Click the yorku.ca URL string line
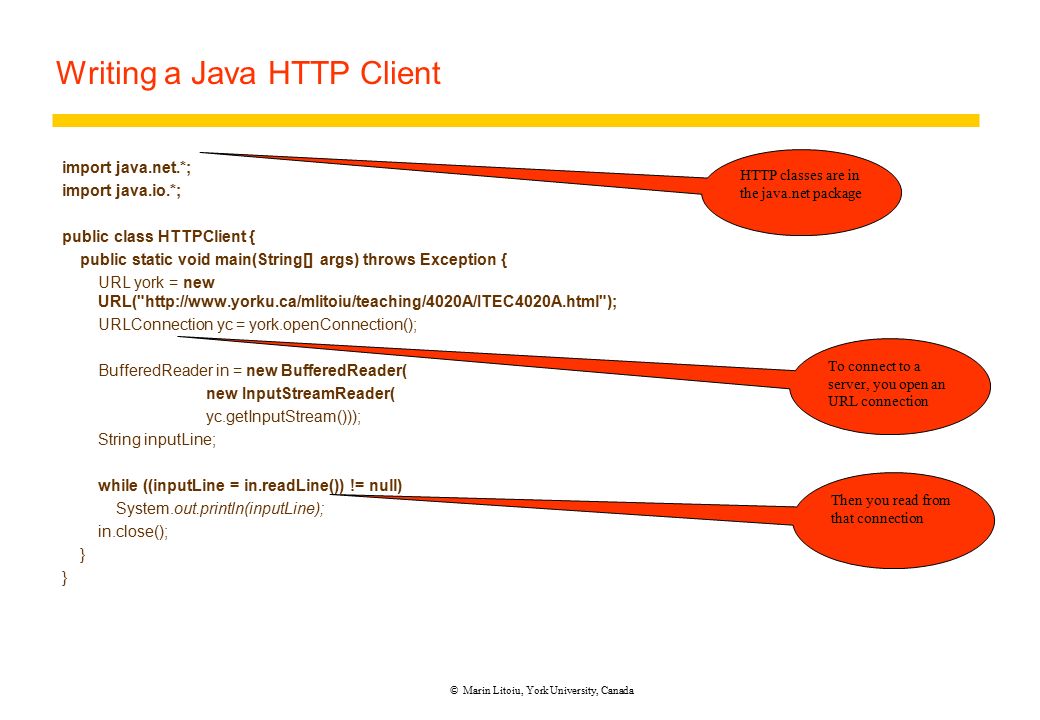Screen dimensions: 1040x720 pyautogui.click(x=358, y=302)
